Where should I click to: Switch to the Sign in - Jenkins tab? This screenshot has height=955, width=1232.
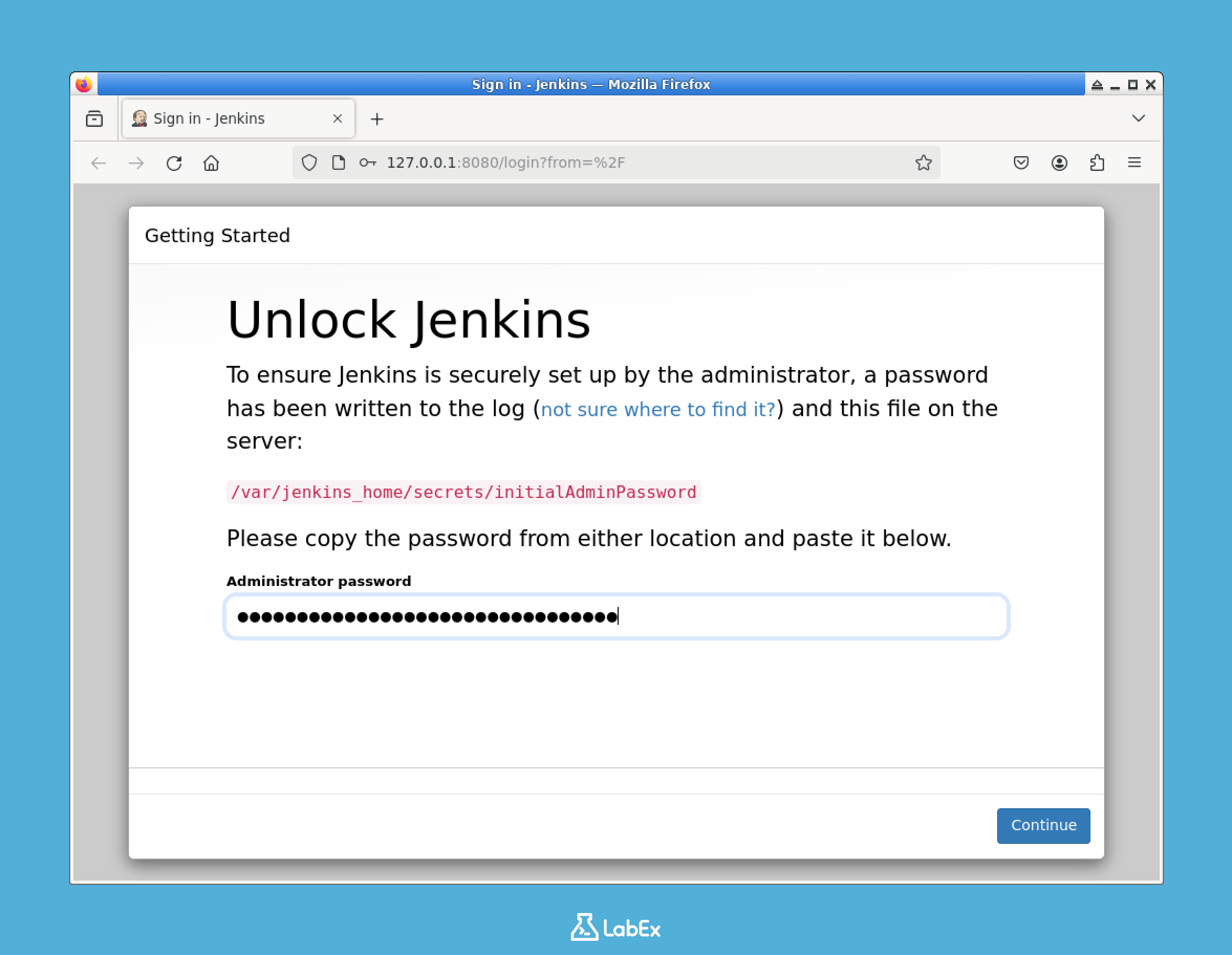tap(225, 118)
